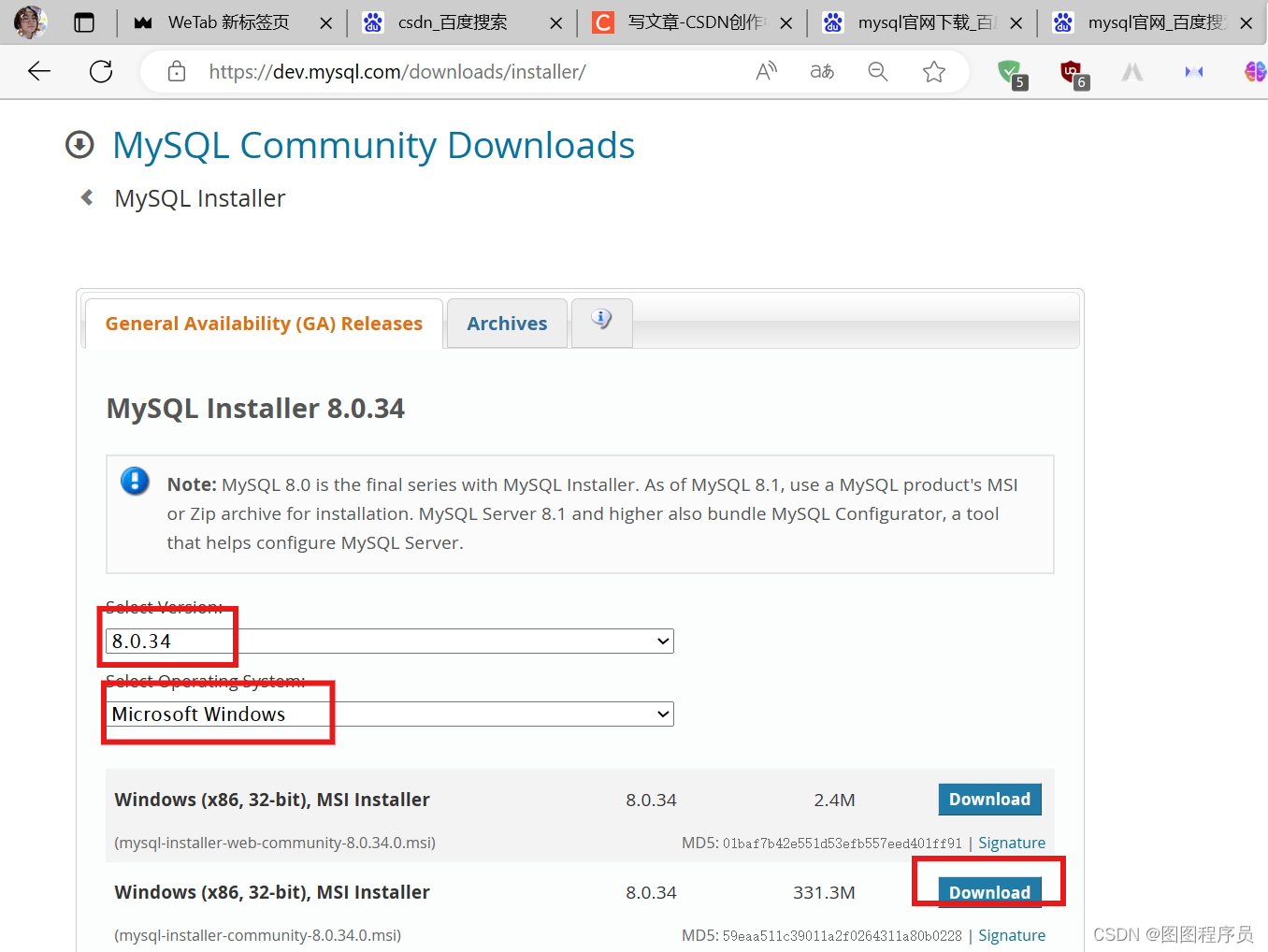Download the 331.3M full MSI installer
1268x952 pixels.
tap(989, 892)
